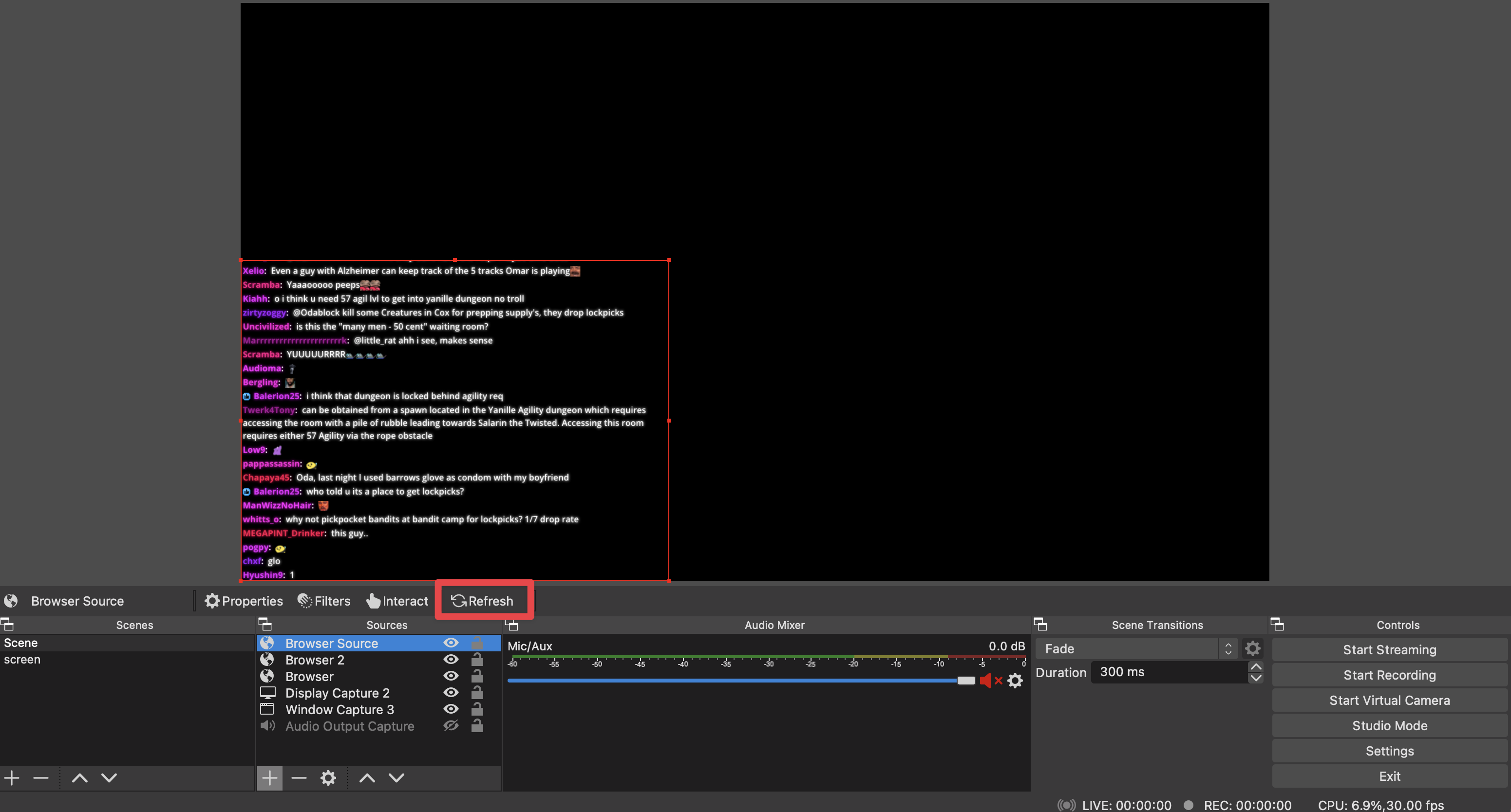Collapse the Scenes panel header icon
Viewport: 1511px width, 812px height.
click(8, 625)
